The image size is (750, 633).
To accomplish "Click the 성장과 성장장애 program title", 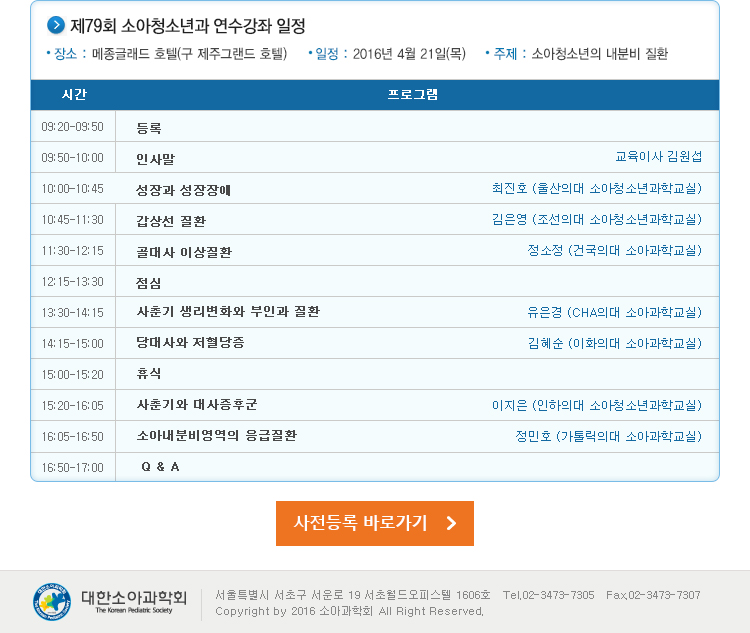I will click(183, 189).
